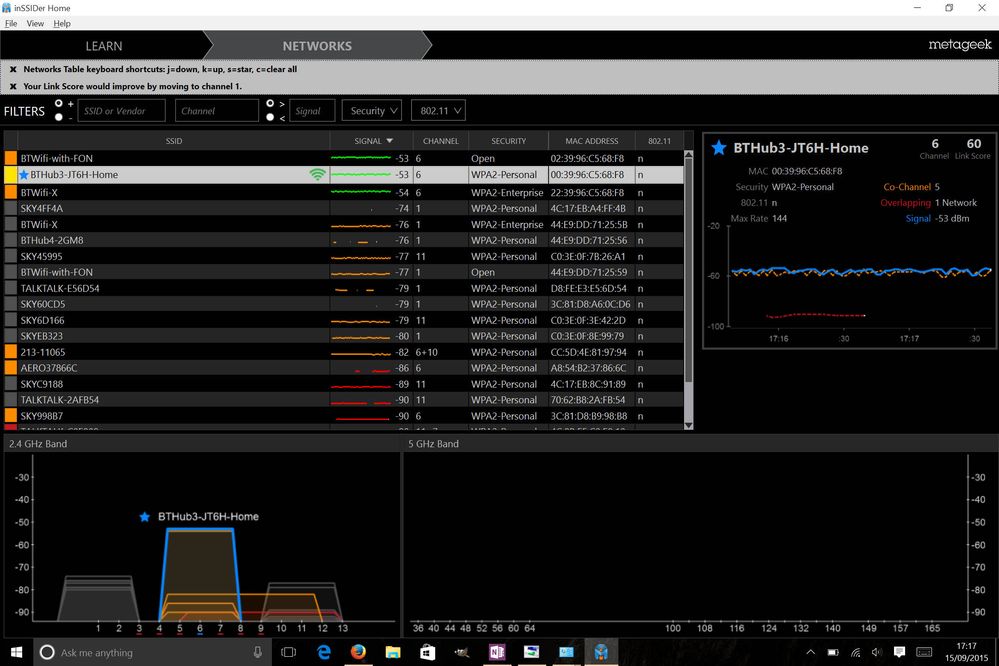Sort by SECURITY column header

point(508,141)
